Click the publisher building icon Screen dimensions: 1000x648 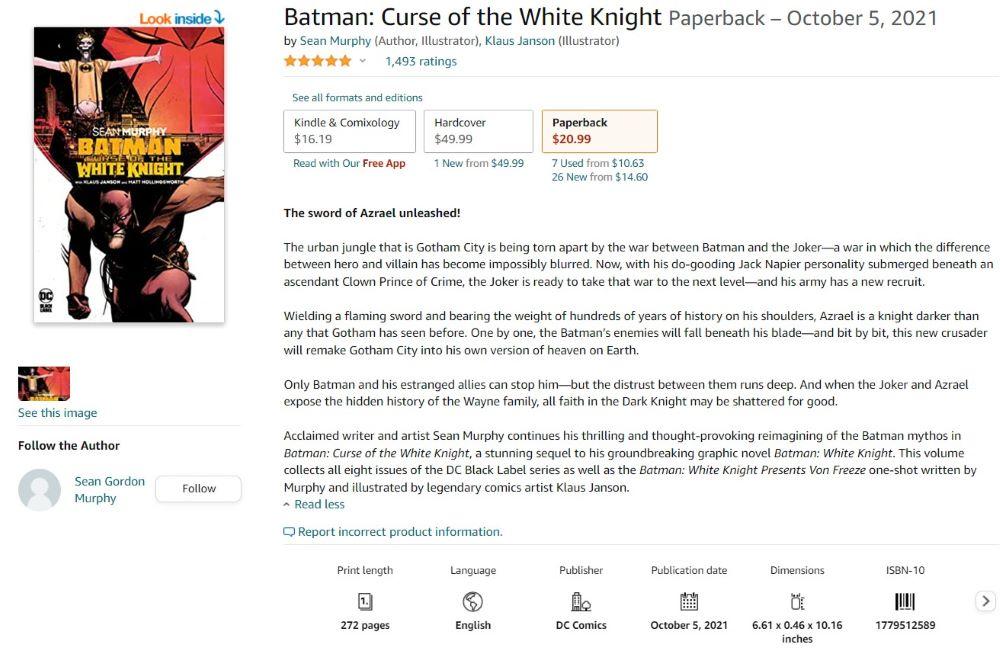point(581,601)
